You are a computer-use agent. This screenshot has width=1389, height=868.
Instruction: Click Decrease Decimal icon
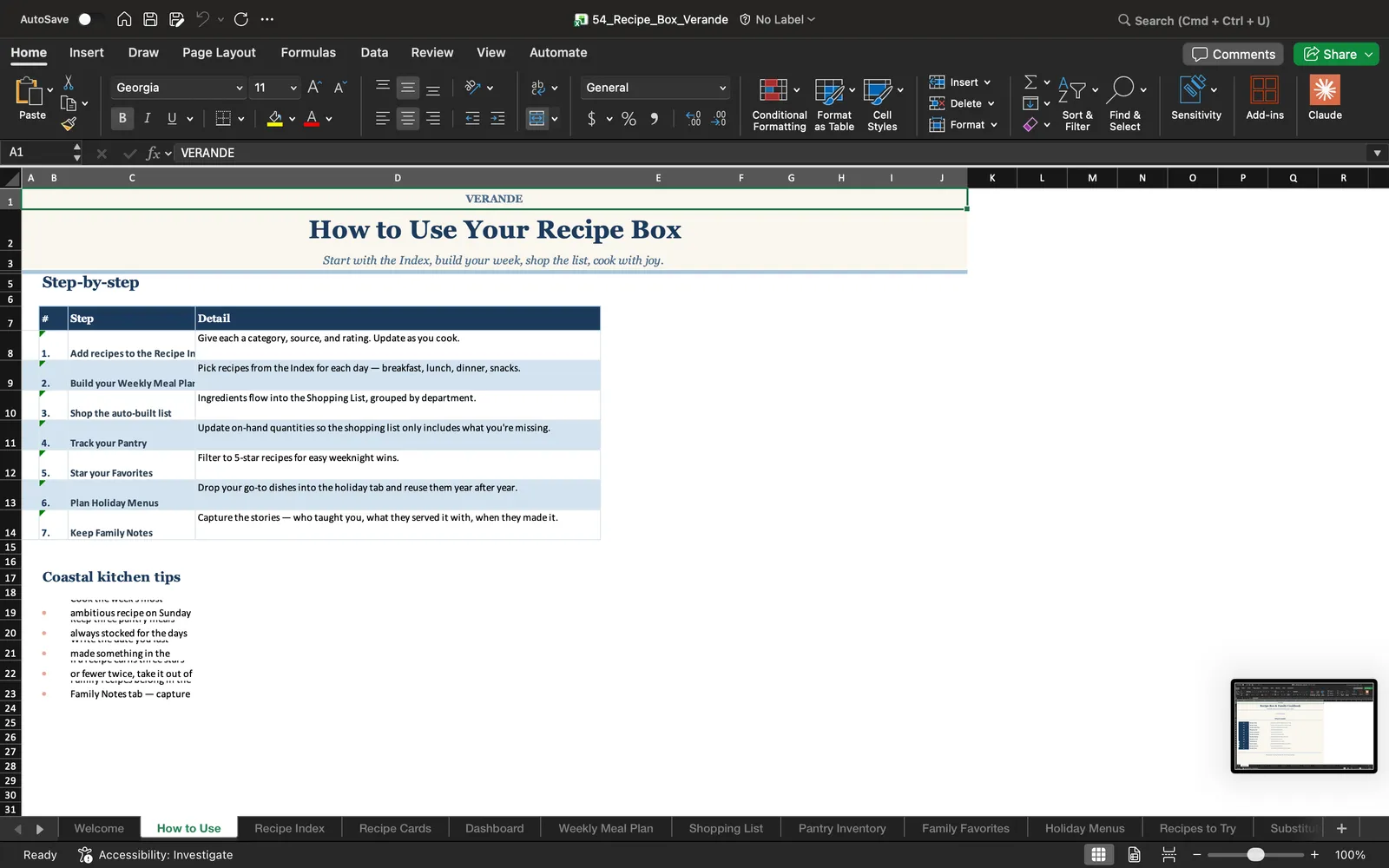point(719,118)
